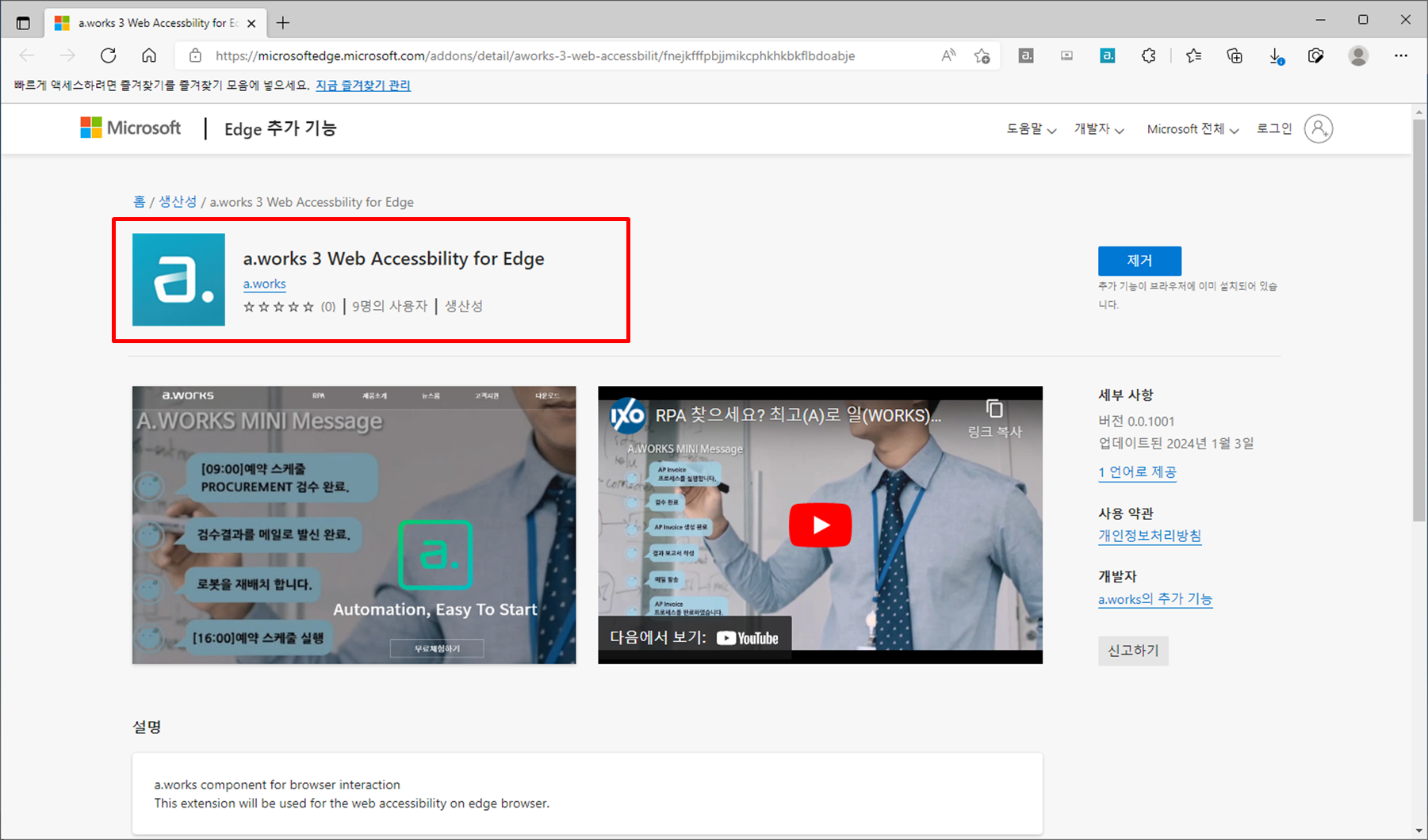The image size is (1428, 840).
Task: Expand the 개발자 dropdown menu
Action: [1099, 129]
